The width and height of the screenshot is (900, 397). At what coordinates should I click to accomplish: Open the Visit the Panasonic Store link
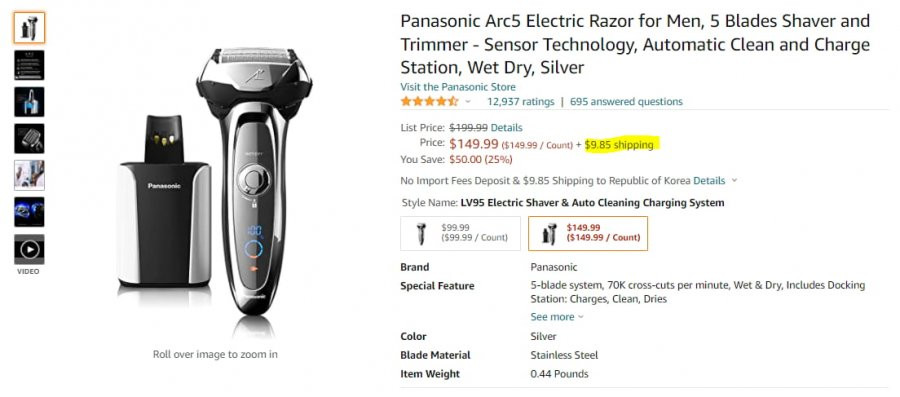pos(458,87)
